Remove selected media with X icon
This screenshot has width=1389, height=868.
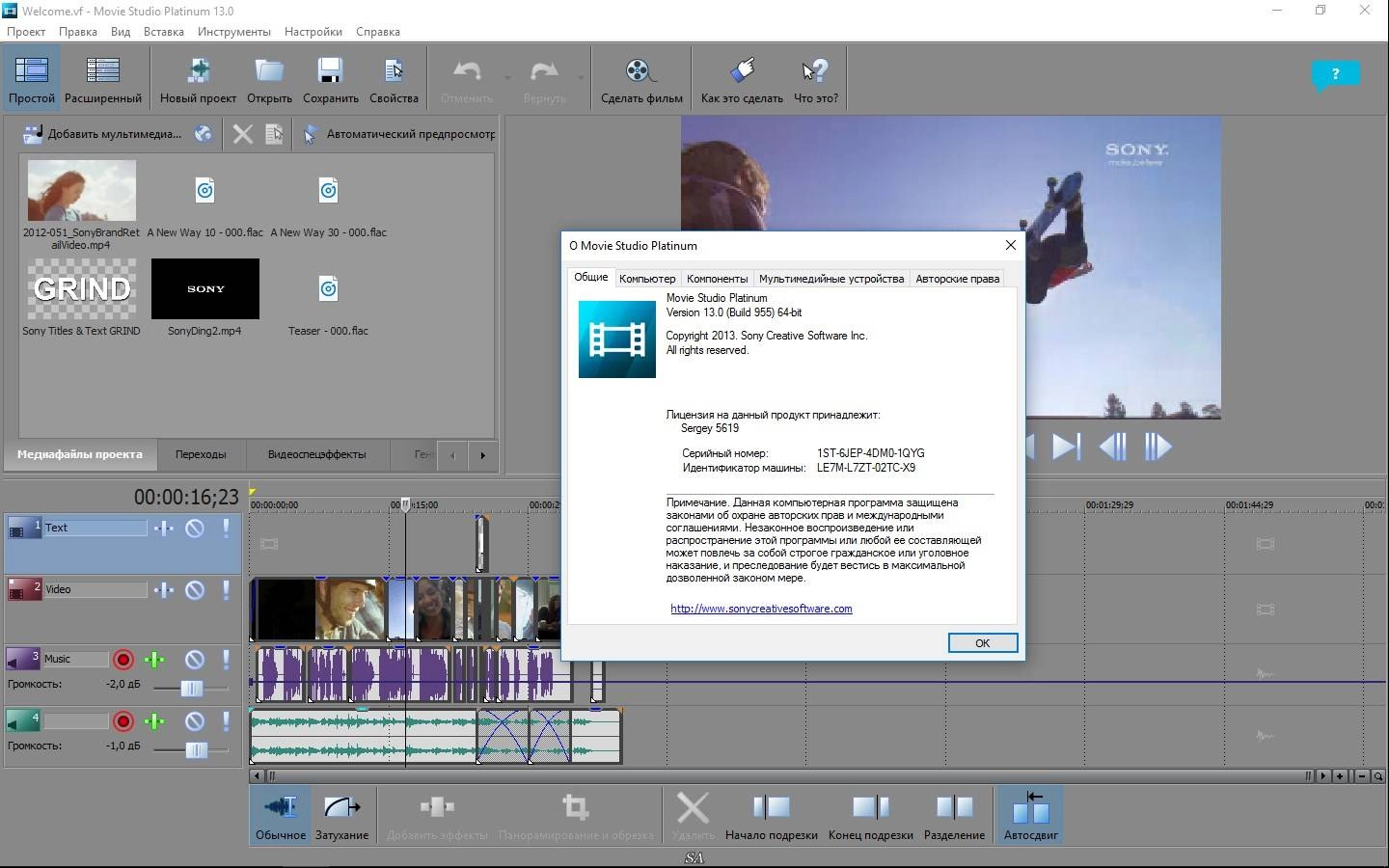[243, 134]
